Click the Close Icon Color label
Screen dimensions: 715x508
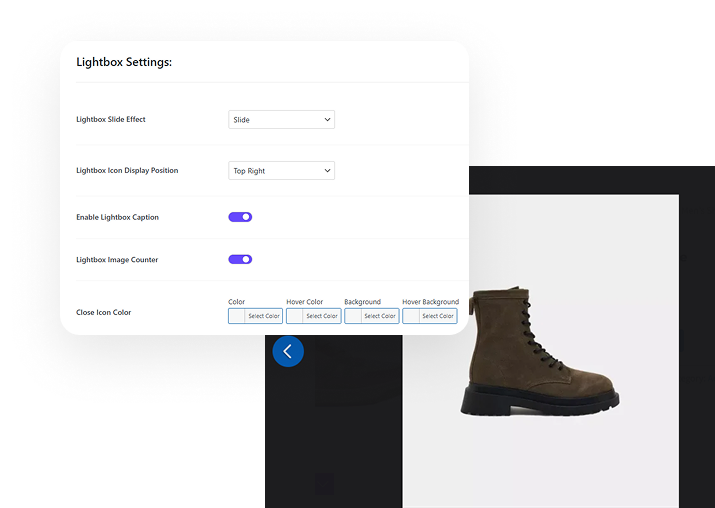point(103,313)
